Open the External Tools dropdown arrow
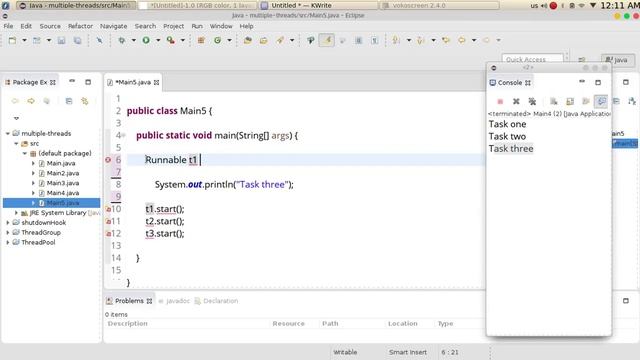Viewport: 640px width, 360px height. (182, 40)
